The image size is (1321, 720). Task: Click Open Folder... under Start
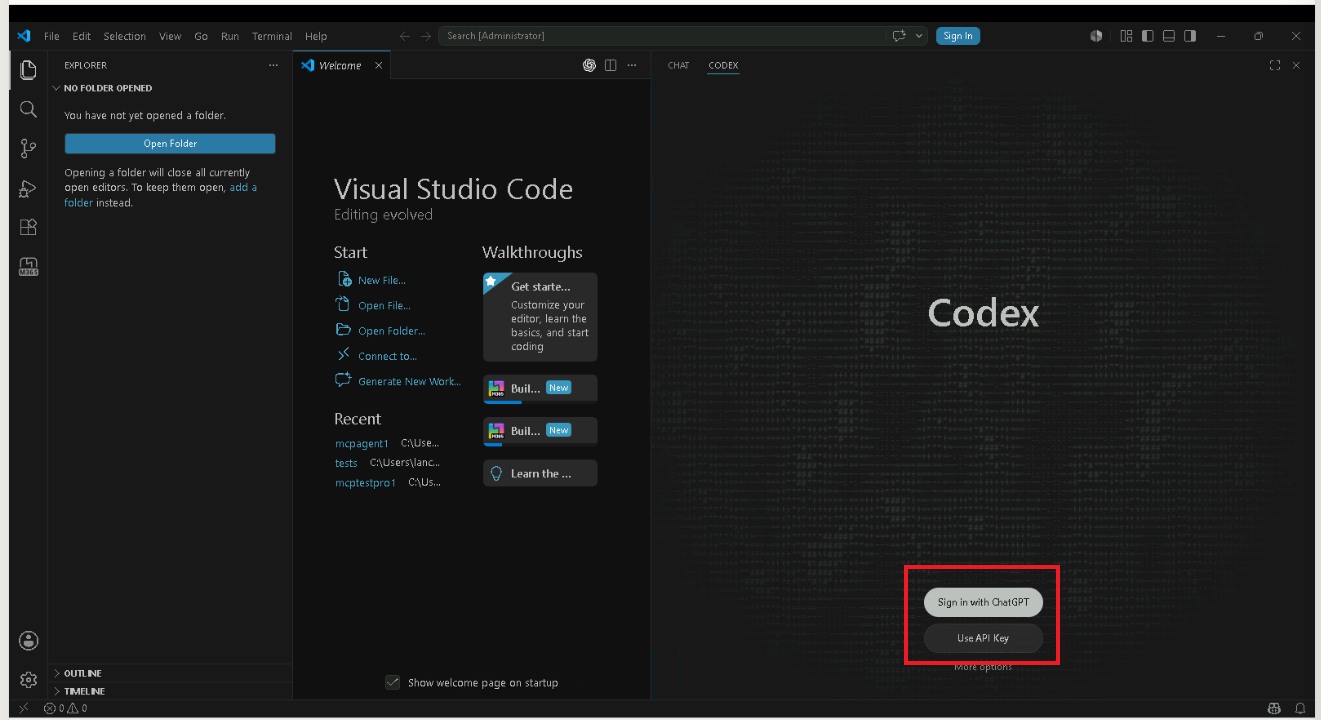pyautogui.click(x=391, y=330)
